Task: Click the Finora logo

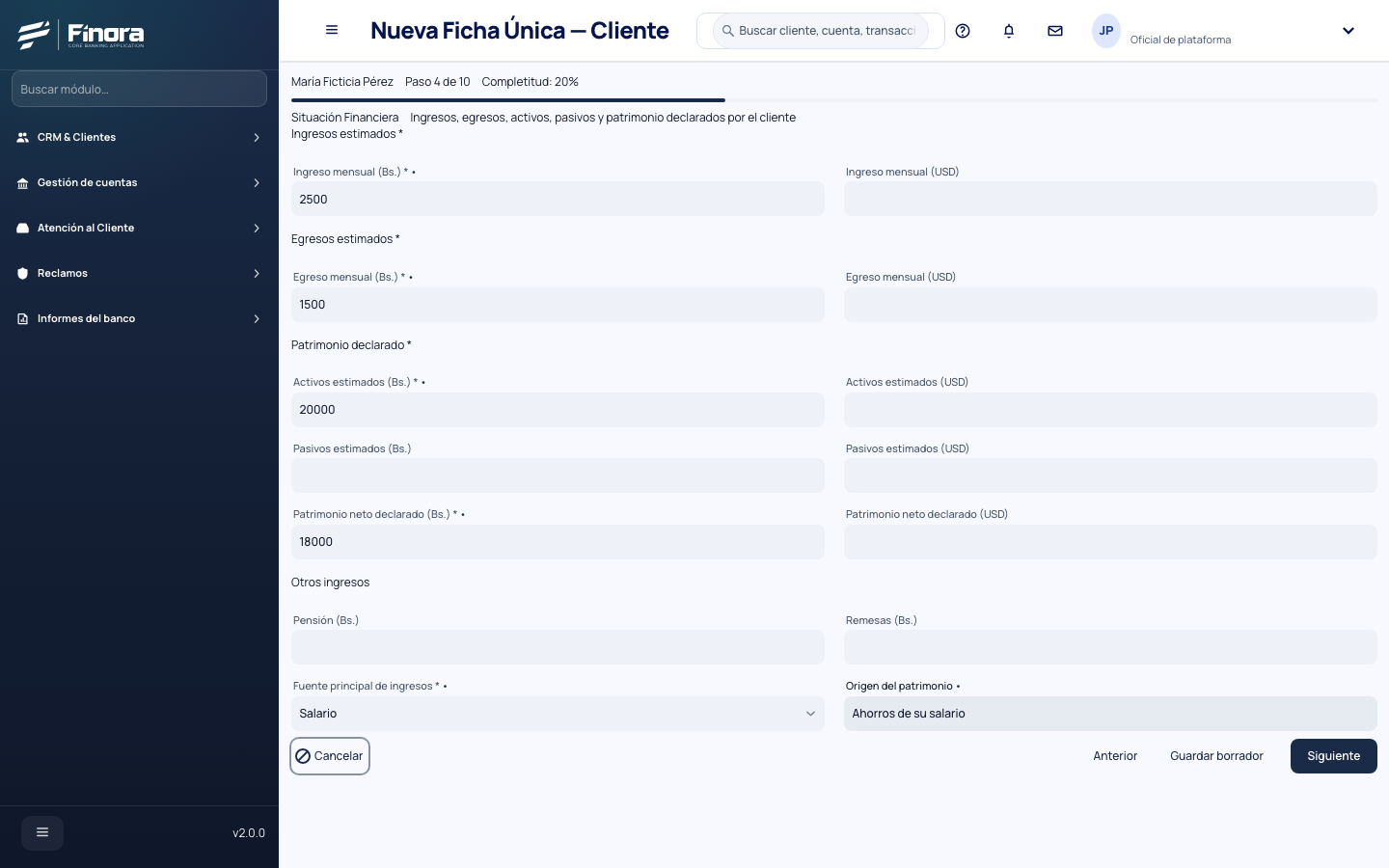Action: click(81, 35)
